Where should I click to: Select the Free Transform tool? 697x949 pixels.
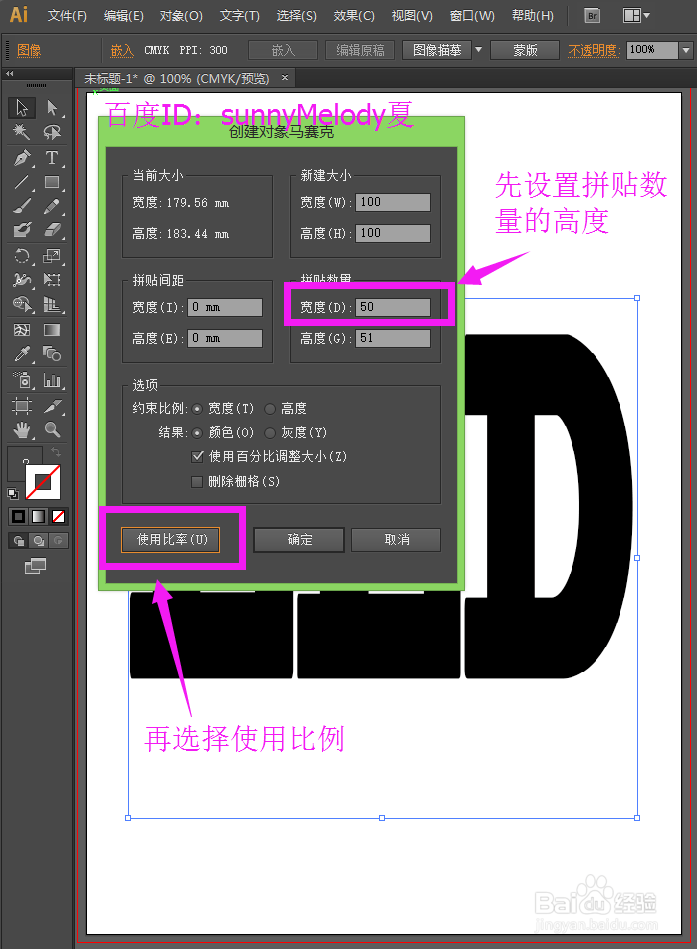pyautogui.click(x=52, y=280)
